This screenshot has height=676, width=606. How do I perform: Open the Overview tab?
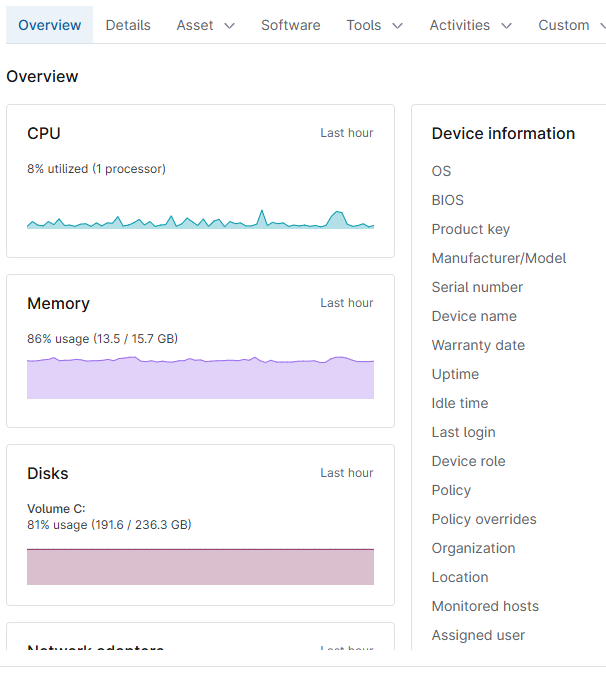pos(50,25)
